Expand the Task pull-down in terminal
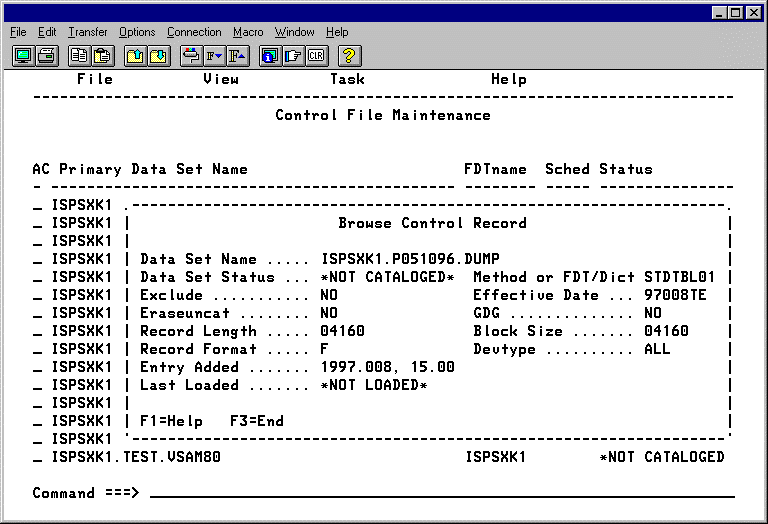768x524 pixels. (347, 79)
